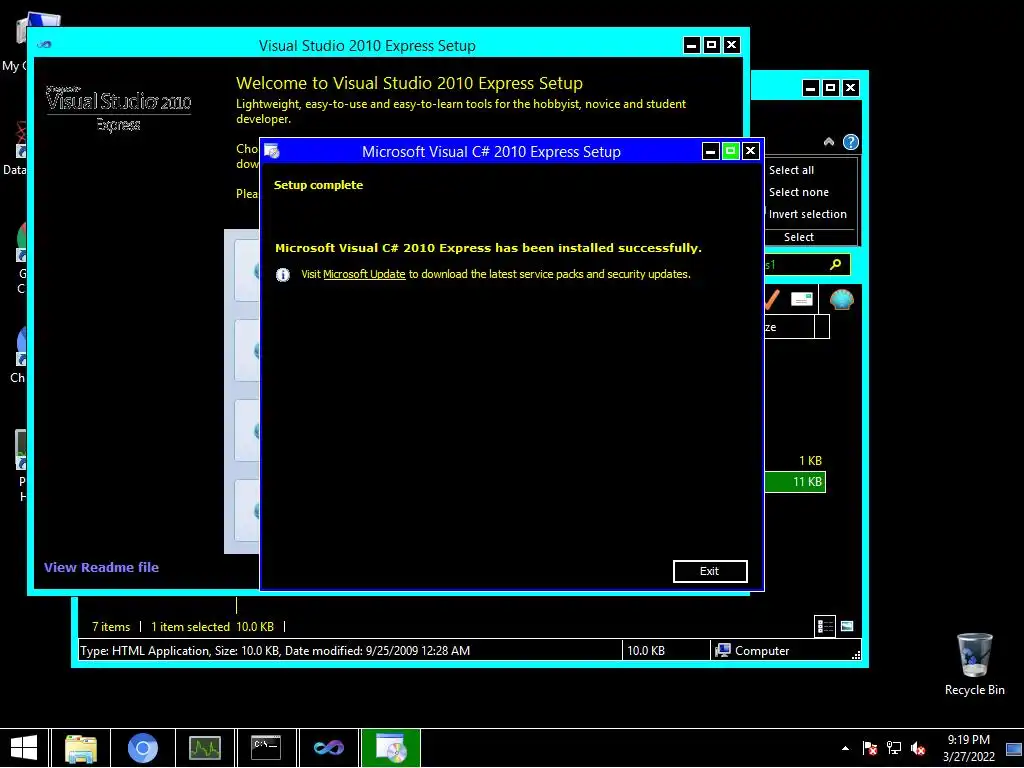Close the Explorer window behind the setup dialogs
Viewport: 1024px width, 768px height.
click(850, 88)
